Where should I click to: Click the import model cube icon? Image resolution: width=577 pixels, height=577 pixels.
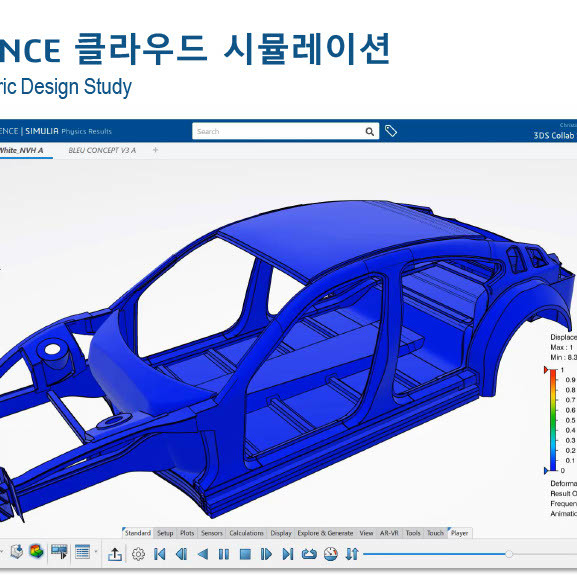click(17, 552)
